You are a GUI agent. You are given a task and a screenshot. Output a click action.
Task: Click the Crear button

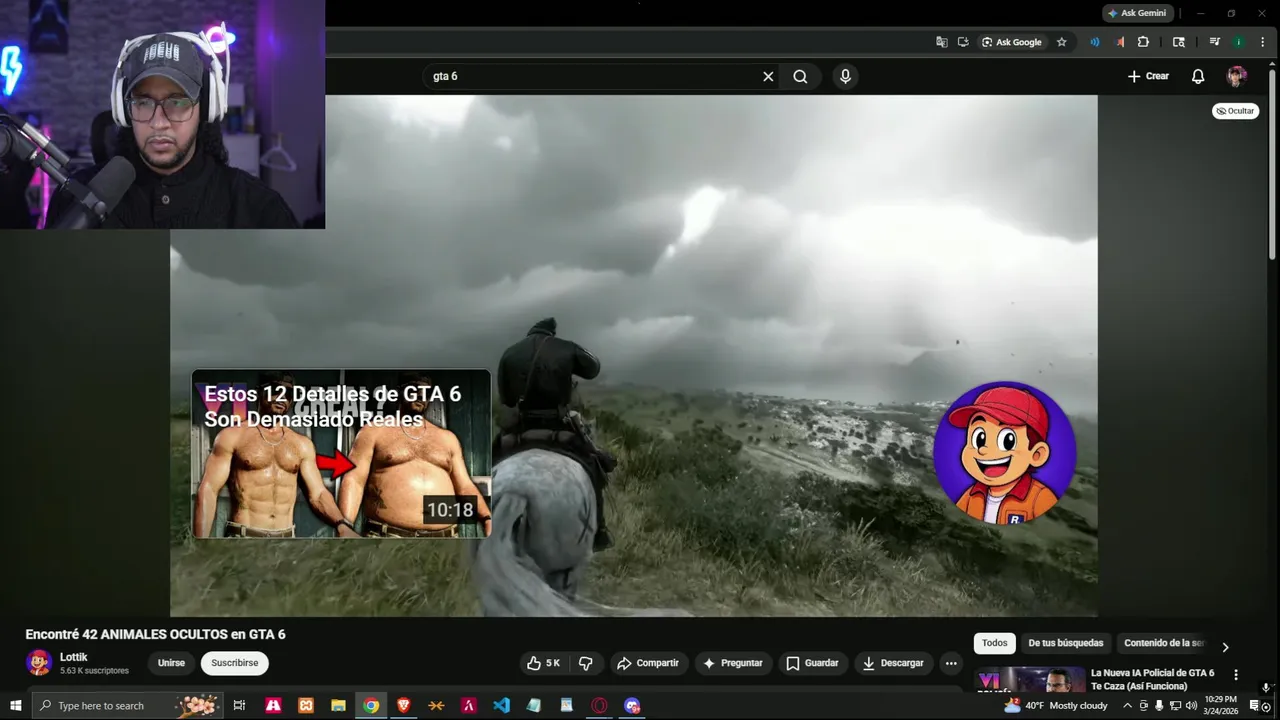[x=1148, y=76]
